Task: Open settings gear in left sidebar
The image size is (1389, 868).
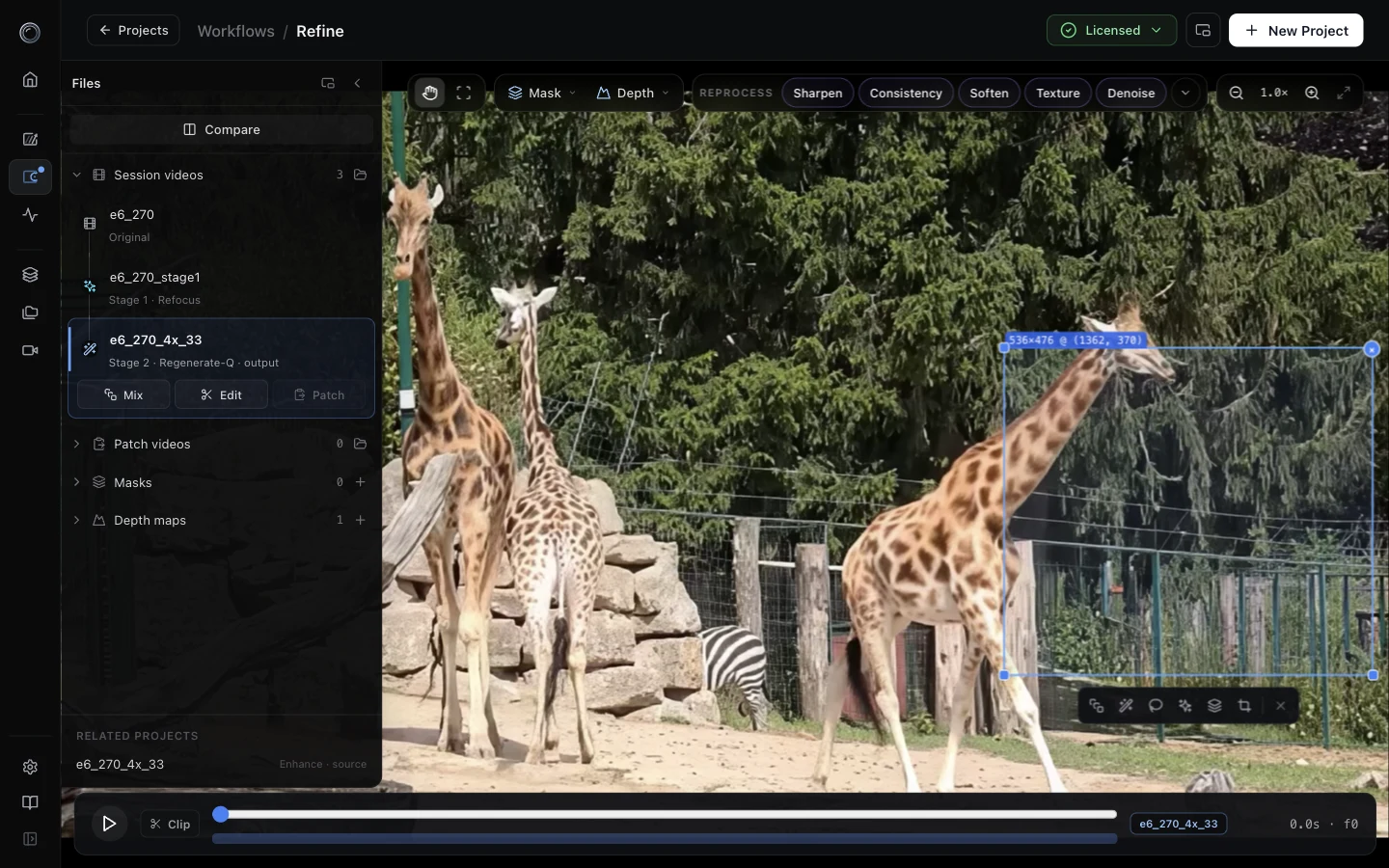Action: point(30,767)
